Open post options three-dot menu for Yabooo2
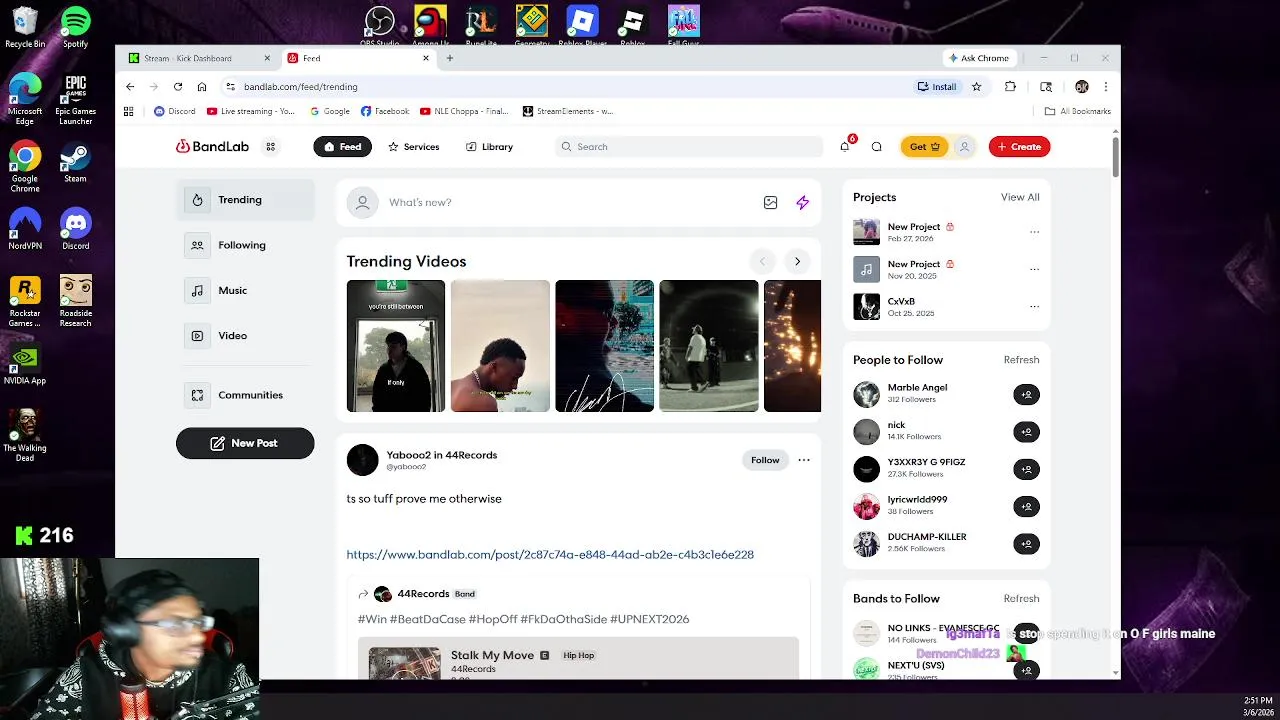Image resolution: width=1280 pixels, height=720 pixels. click(804, 460)
